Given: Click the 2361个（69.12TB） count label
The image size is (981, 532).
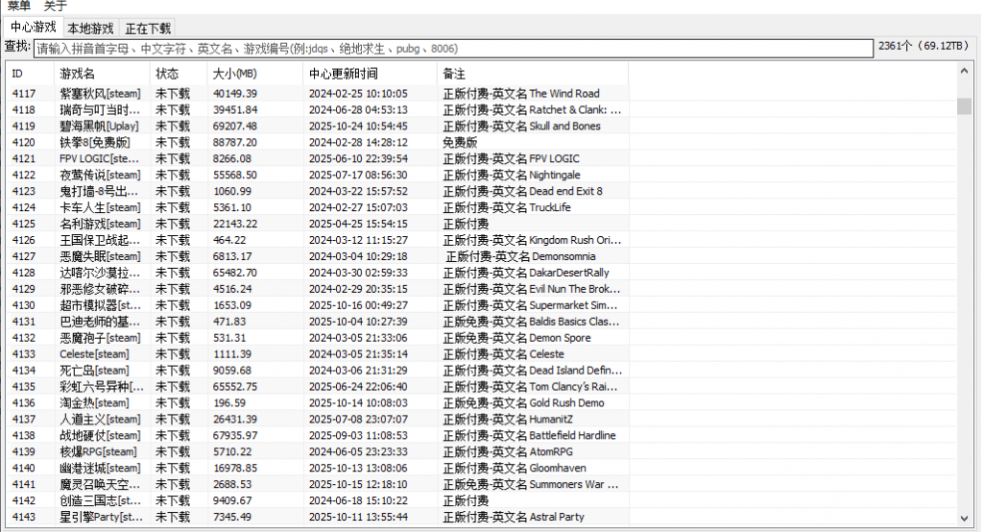Looking at the screenshot, I should [x=924, y=46].
